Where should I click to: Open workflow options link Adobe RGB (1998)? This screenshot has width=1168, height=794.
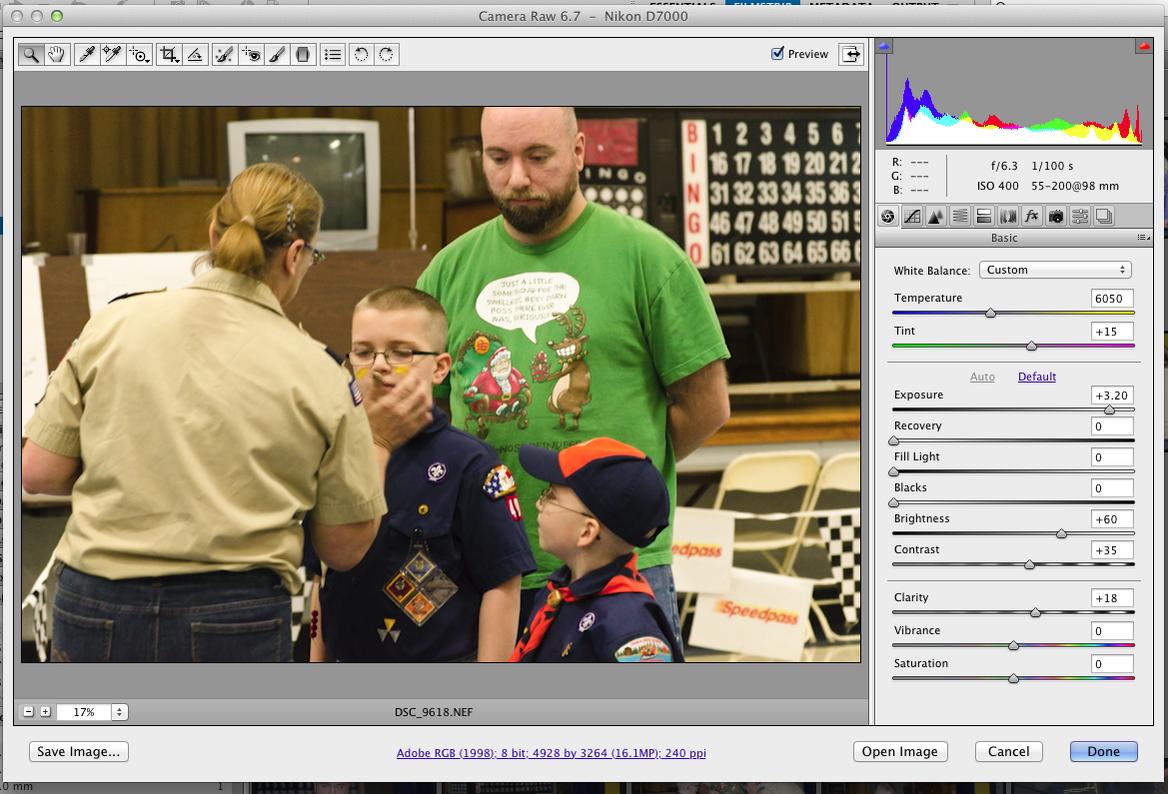[x=551, y=753]
